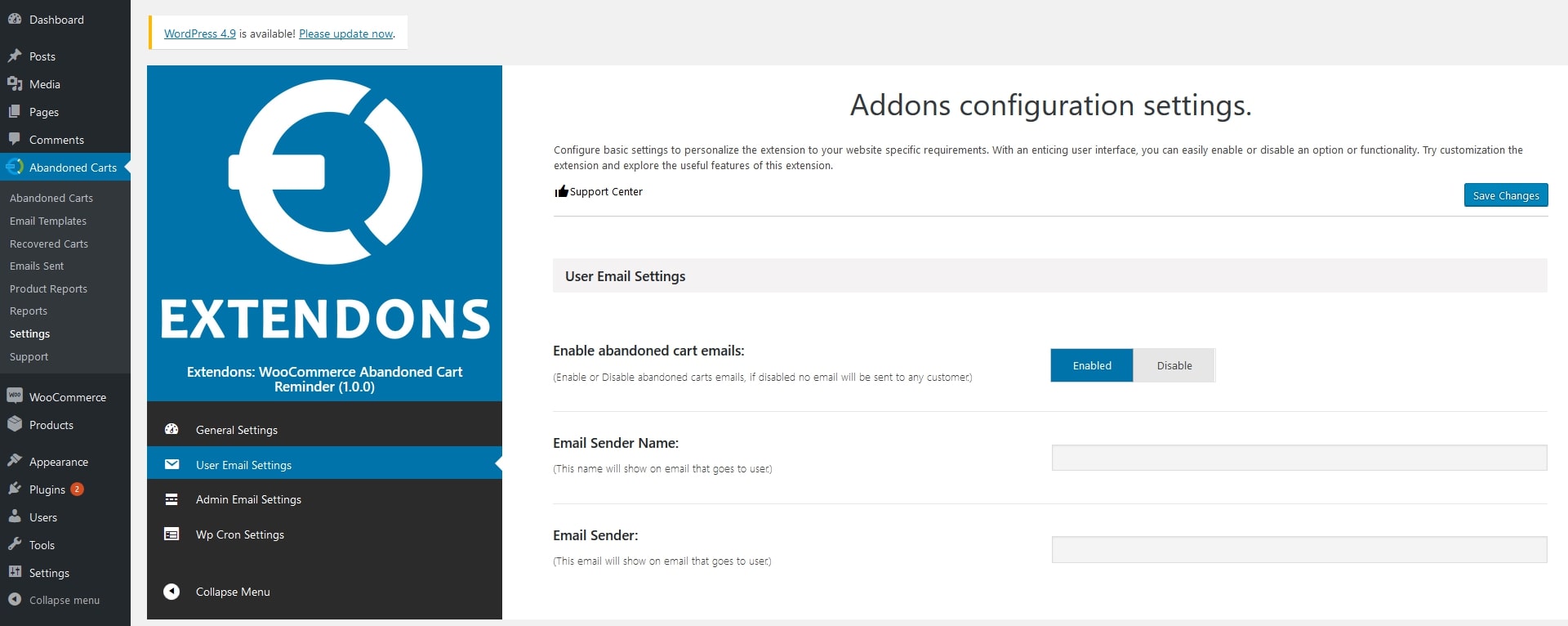This screenshot has width=1568, height=626.
Task: Click the Media library icon
Action: click(x=15, y=83)
